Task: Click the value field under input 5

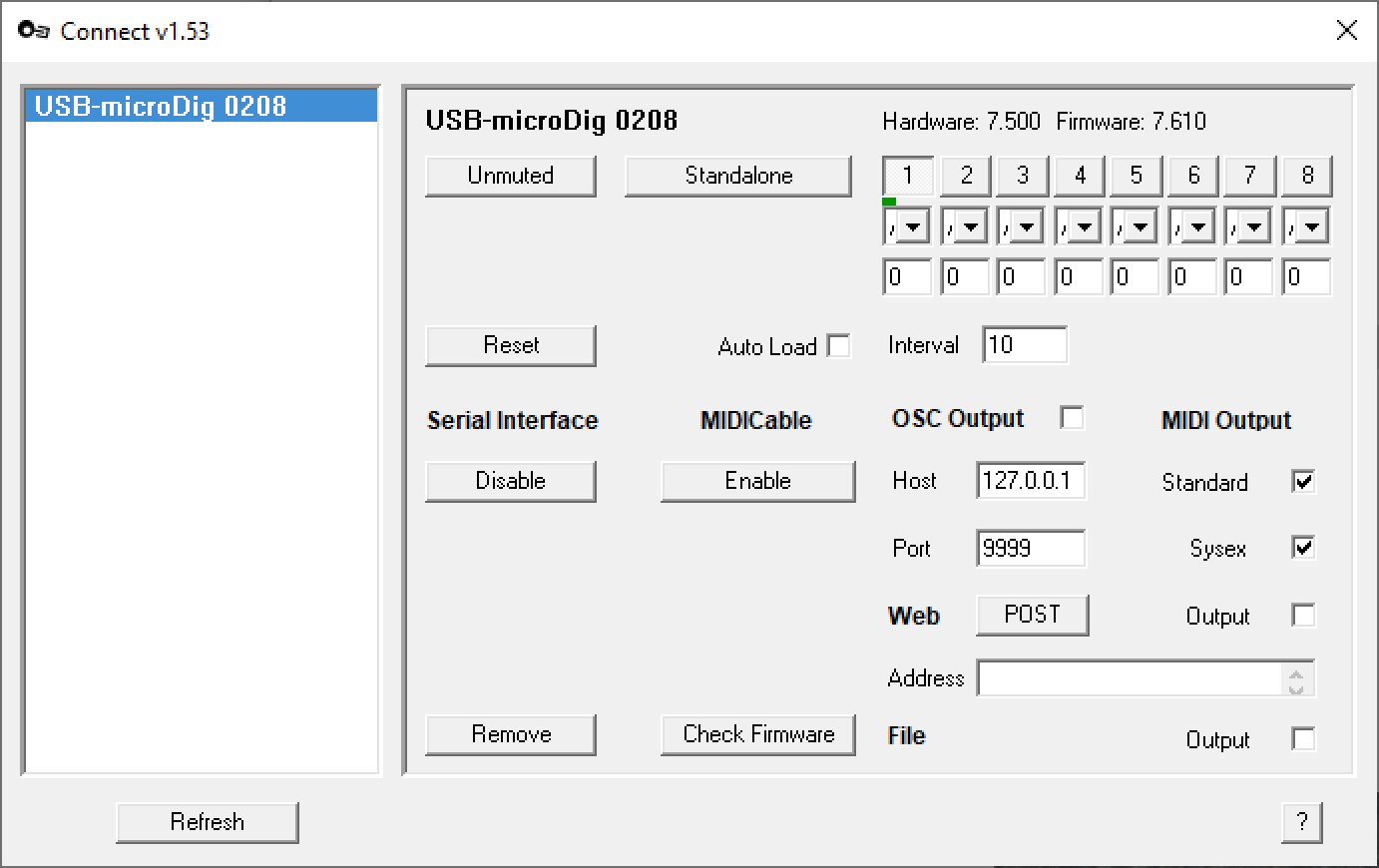Action: point(1136,277)
